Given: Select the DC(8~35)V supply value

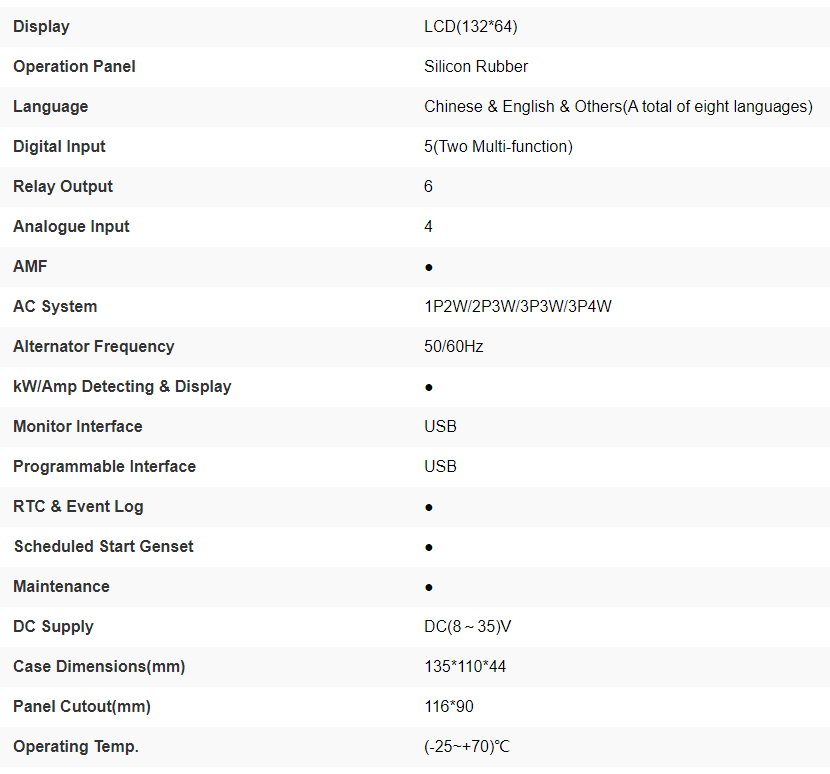Looking at the screenshot, I should 469,626.
